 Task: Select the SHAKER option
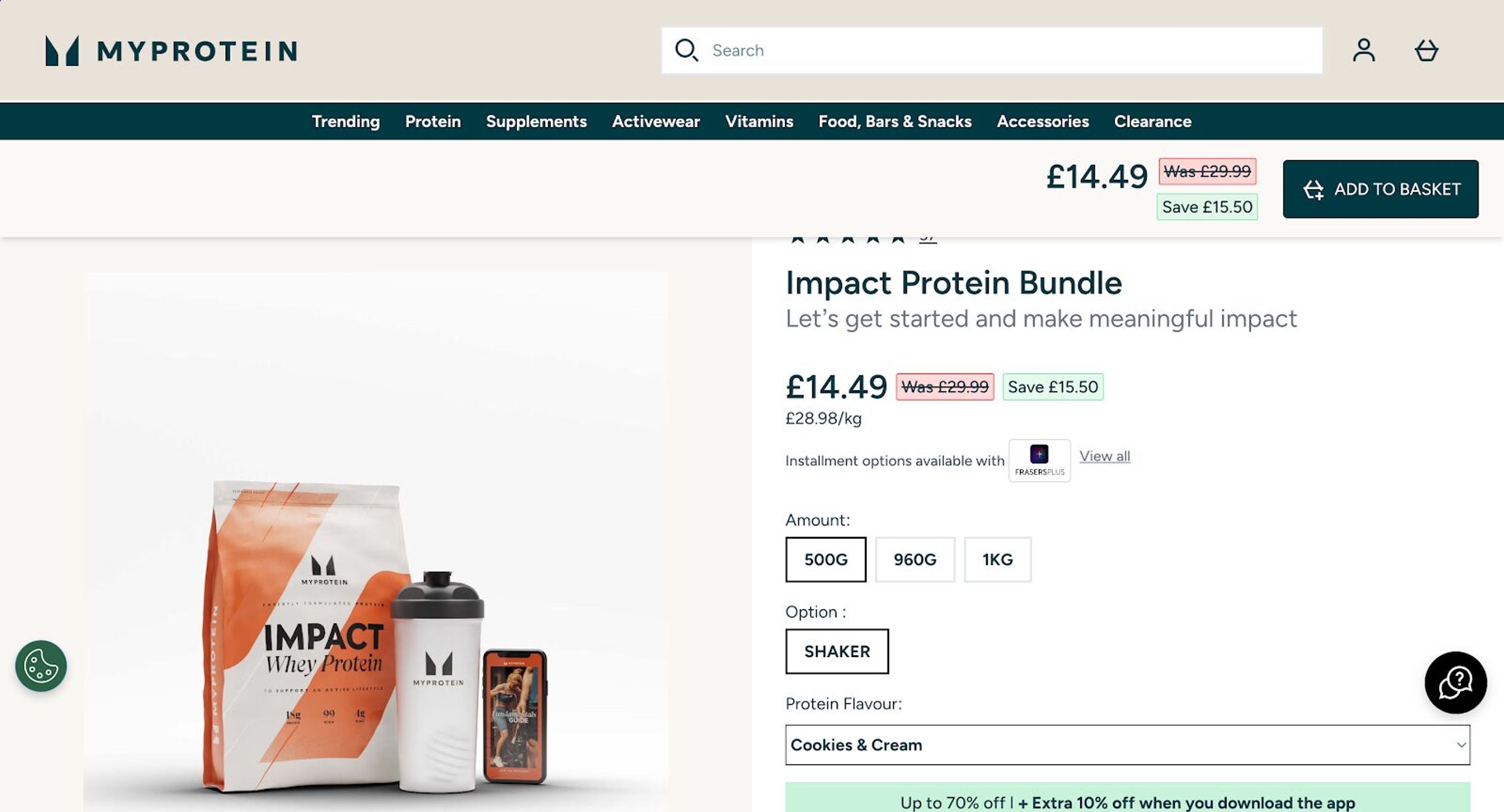click(837, 651)
